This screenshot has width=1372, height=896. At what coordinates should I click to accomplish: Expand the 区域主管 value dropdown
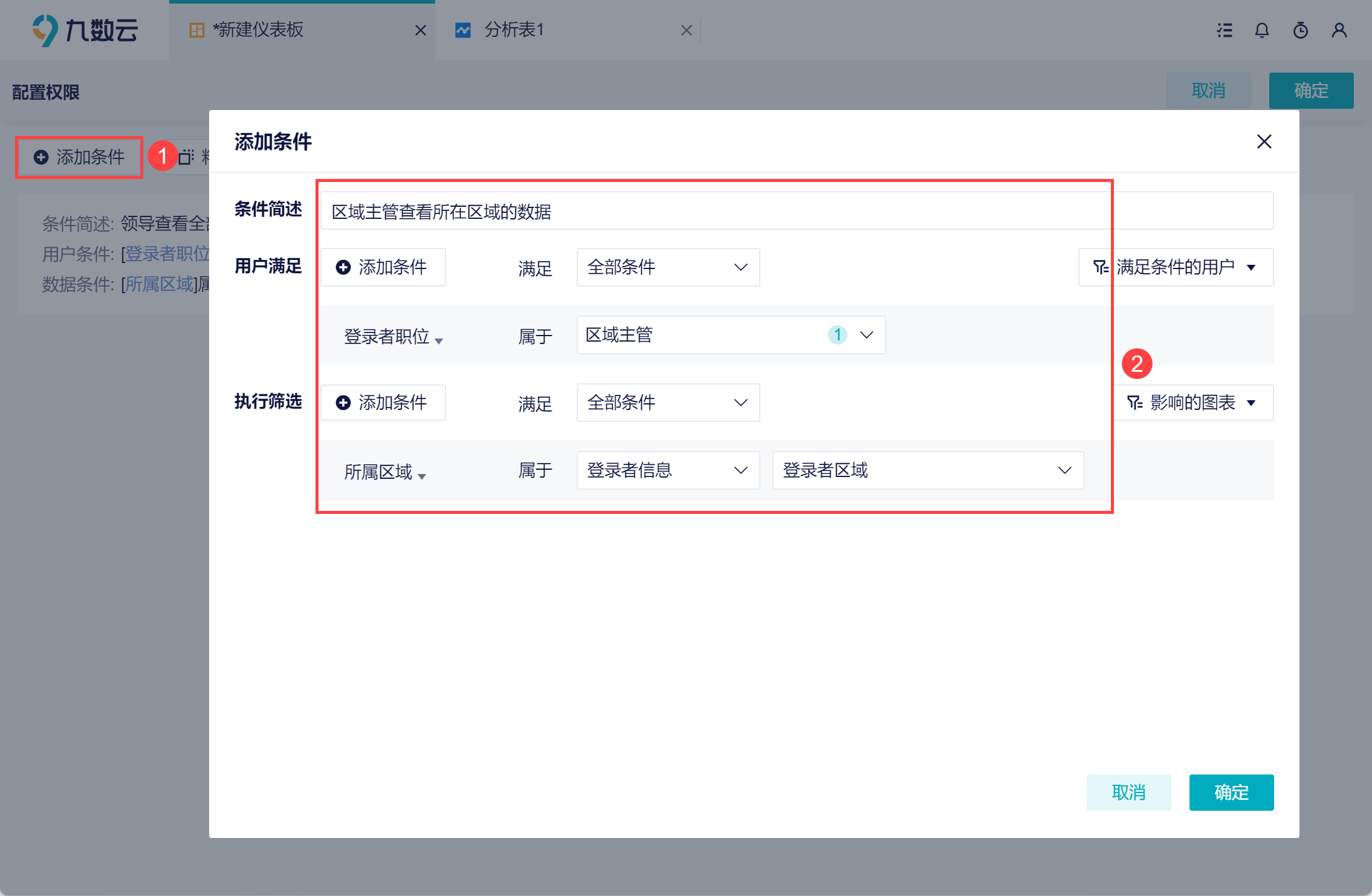730,335
